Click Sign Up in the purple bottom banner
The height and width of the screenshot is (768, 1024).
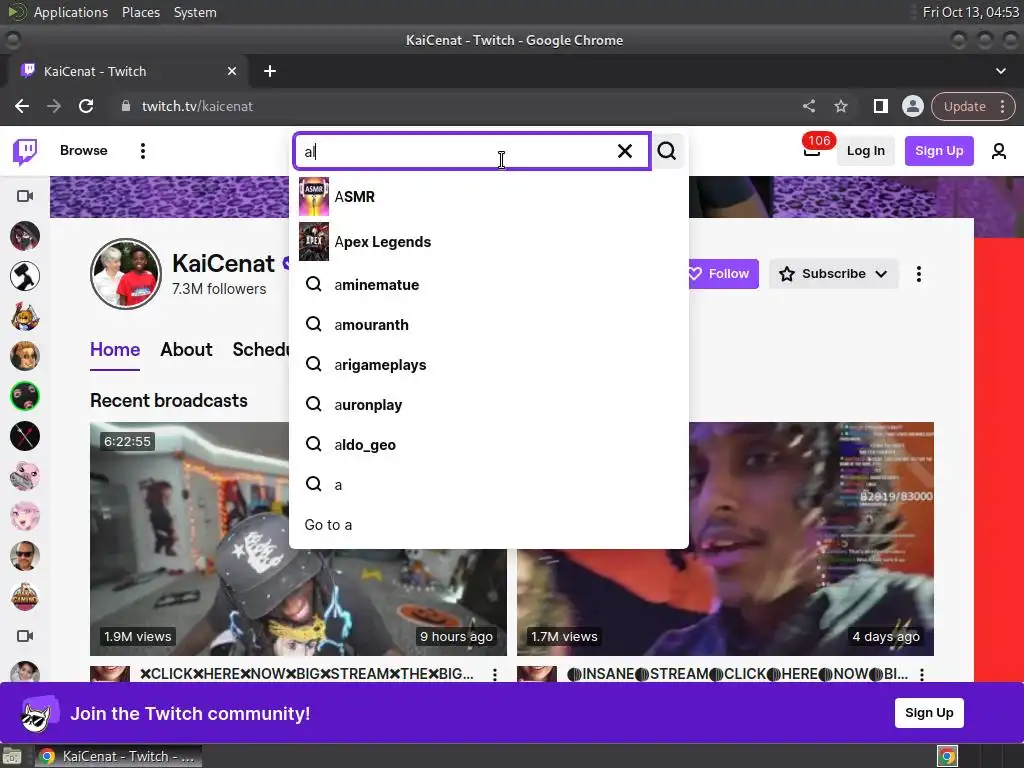coord(929,712)
